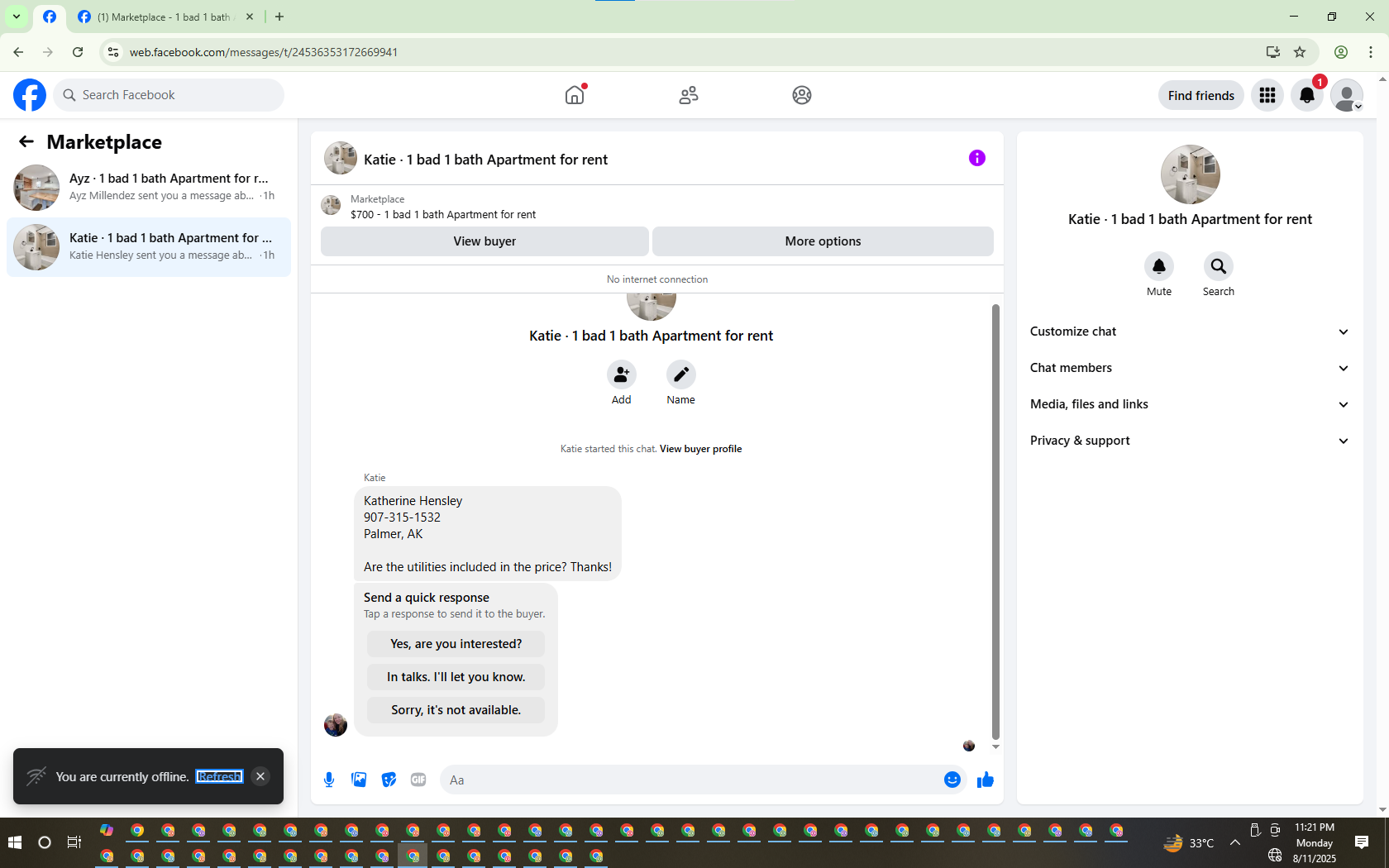Viewport: 1389px width, 868px height.
Task: Open the Ayz Millendez conversation
Action: [149, 188]
